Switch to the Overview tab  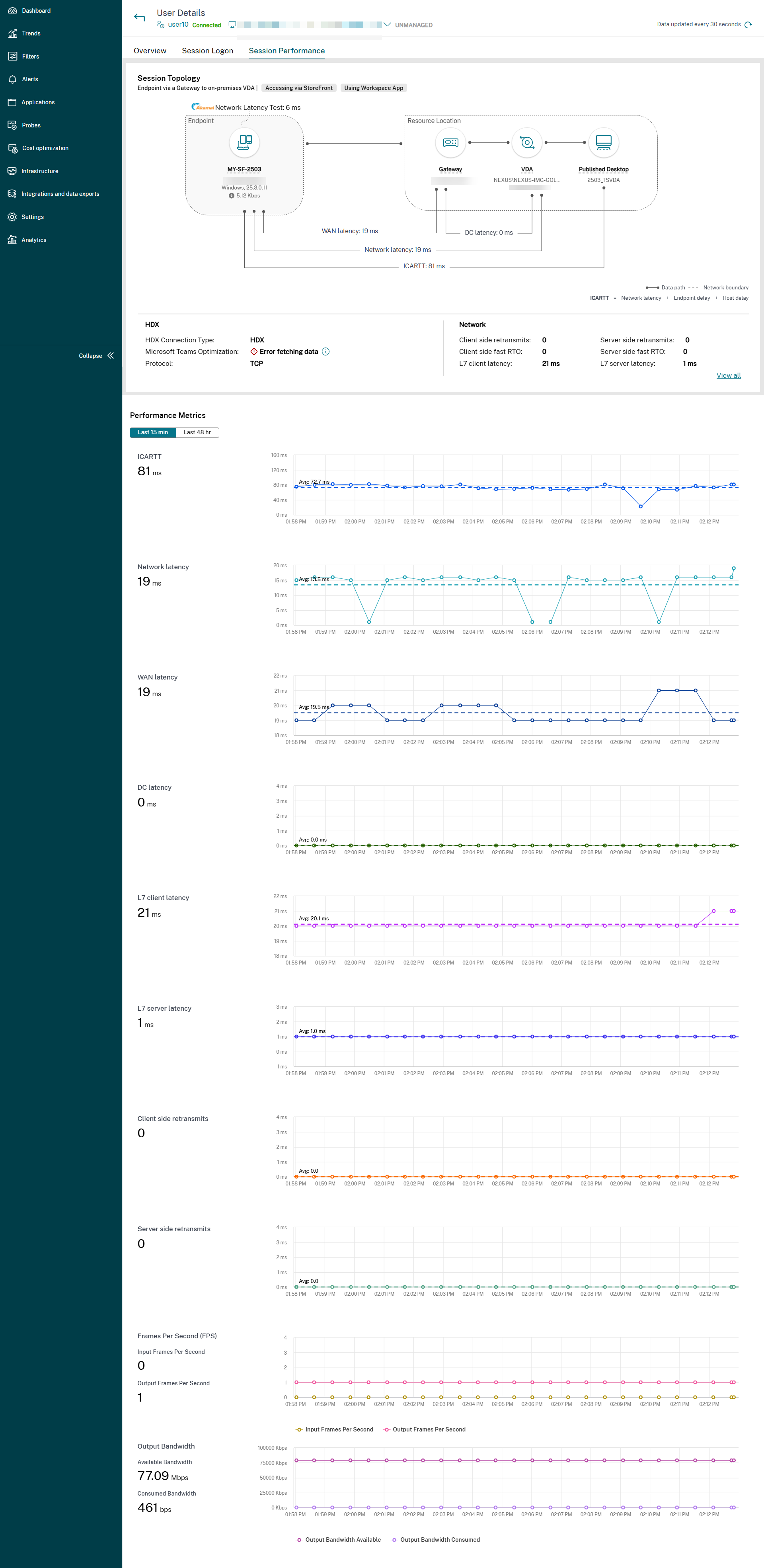[150, 51]
